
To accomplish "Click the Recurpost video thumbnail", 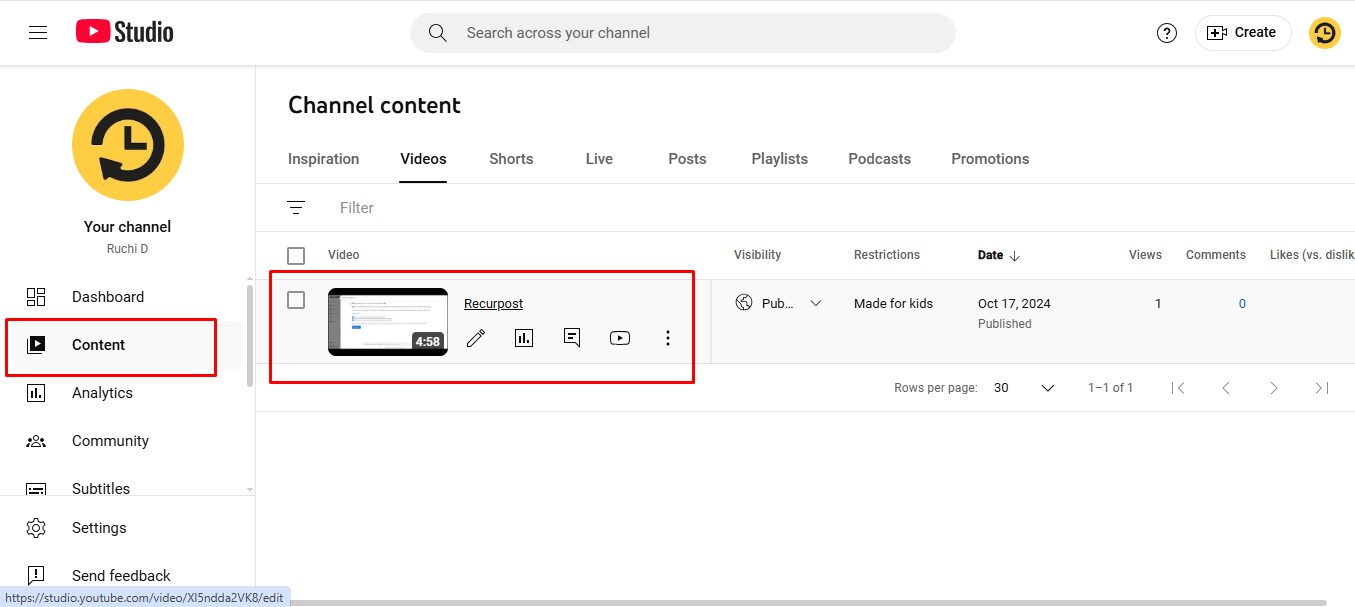I will (x=388, y=321).
